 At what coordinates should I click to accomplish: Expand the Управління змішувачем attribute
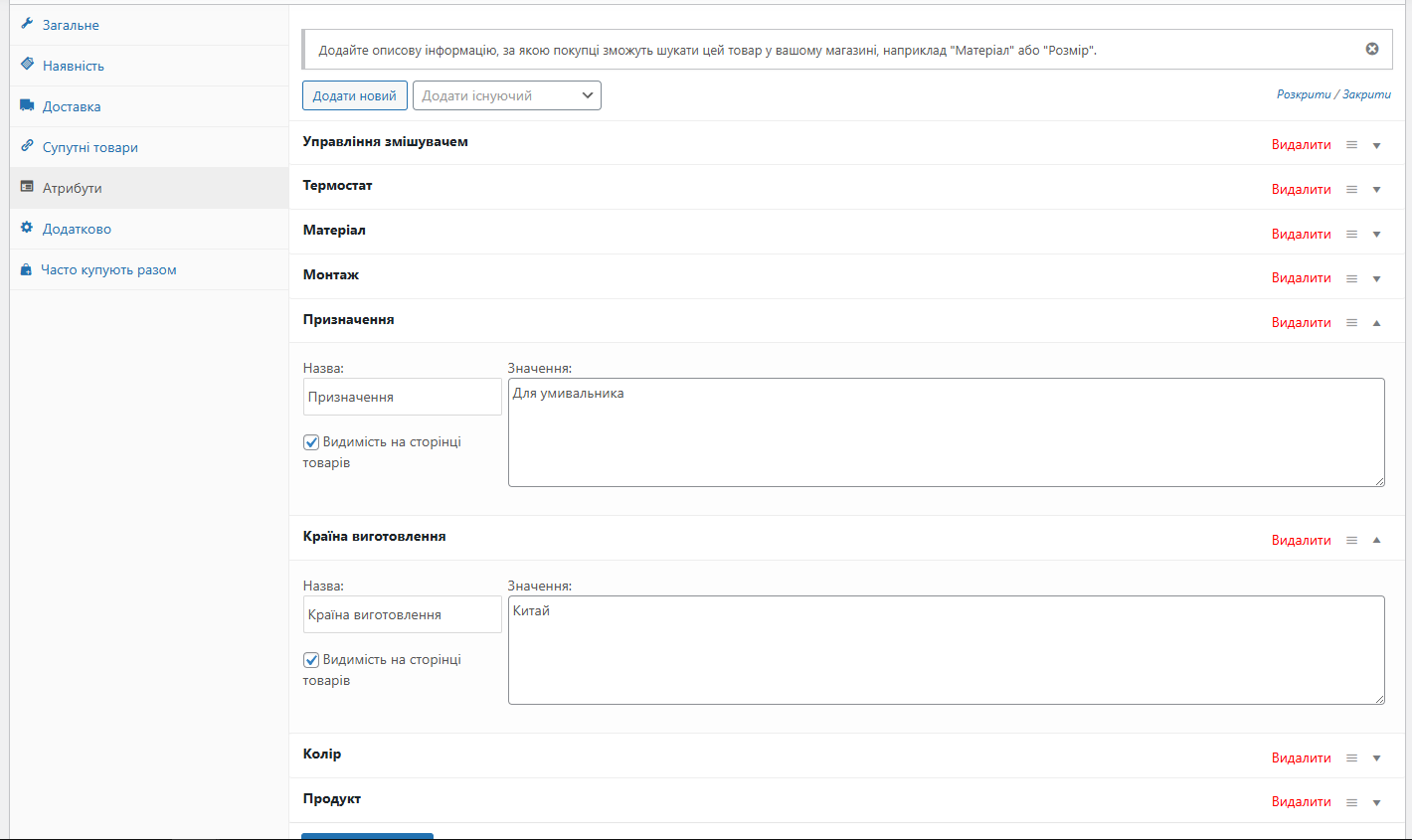[1377, 145]
